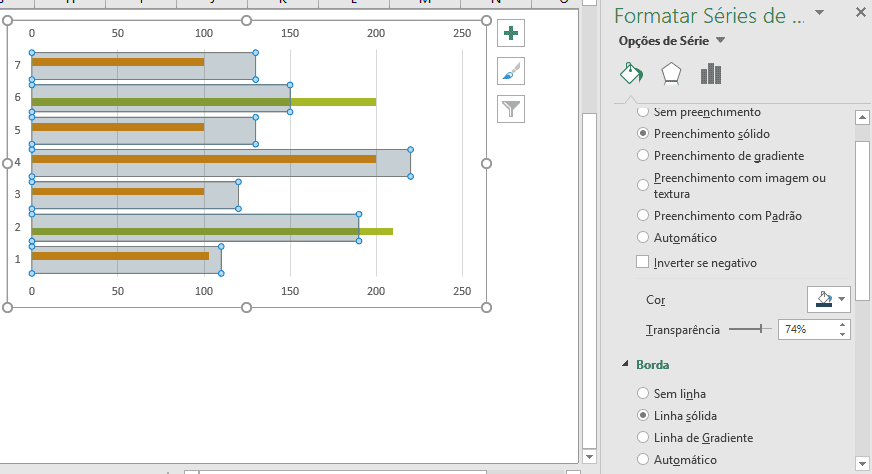The height and width of the screenshot is (474, 872).
Task: Select the green bar of category 2
Action: point(212,231)
